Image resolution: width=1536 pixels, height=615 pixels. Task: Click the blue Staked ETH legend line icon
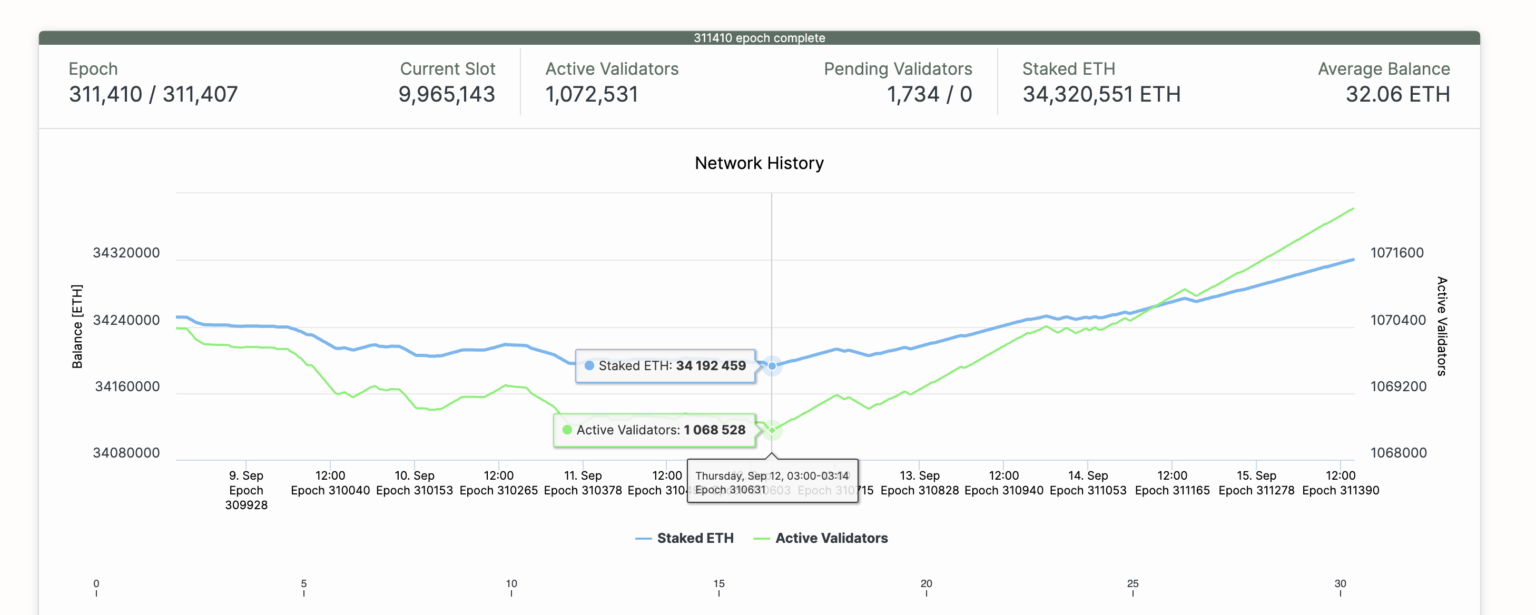[643, 539]
